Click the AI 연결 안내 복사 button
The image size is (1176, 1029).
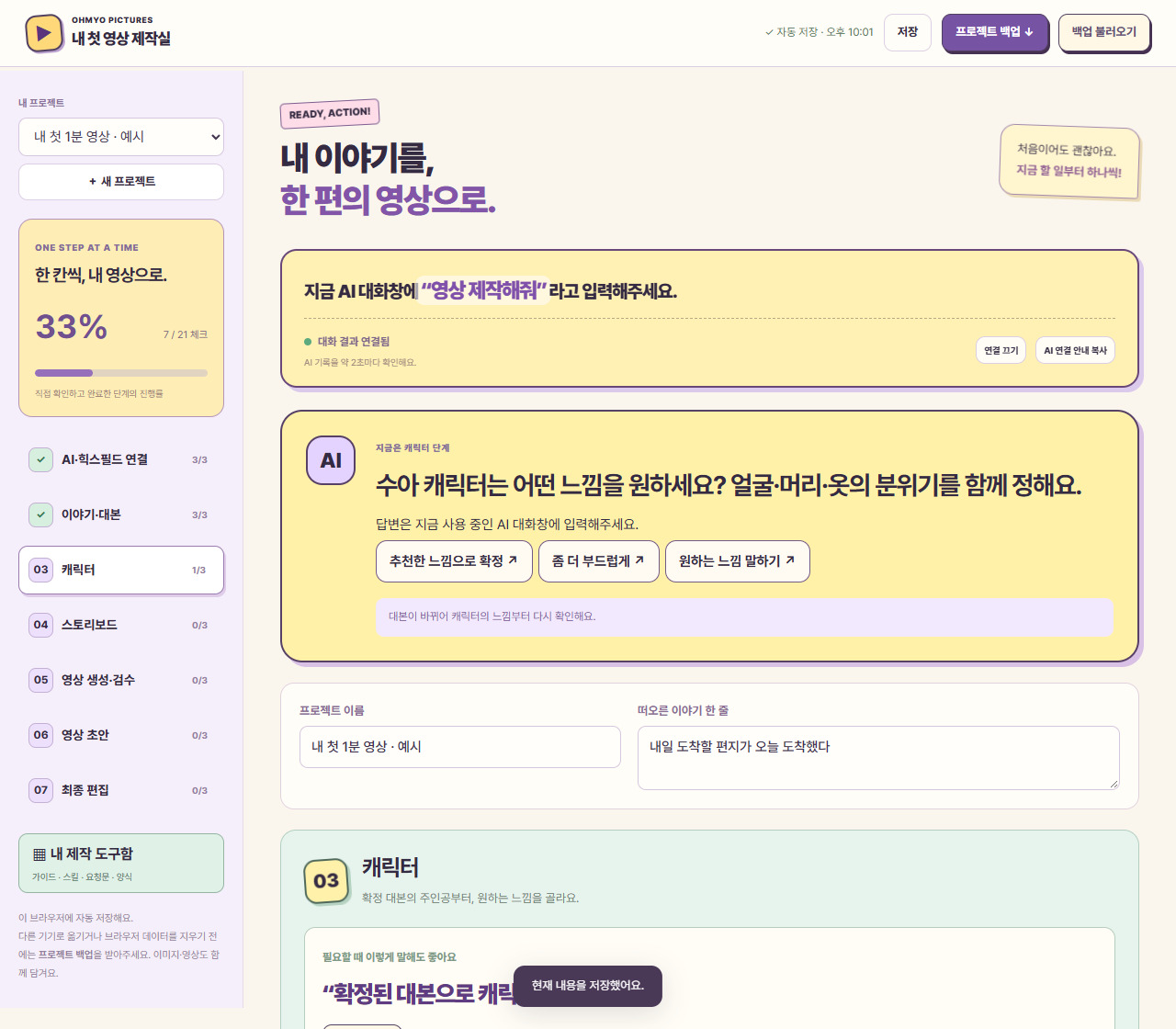(1075, 350)
